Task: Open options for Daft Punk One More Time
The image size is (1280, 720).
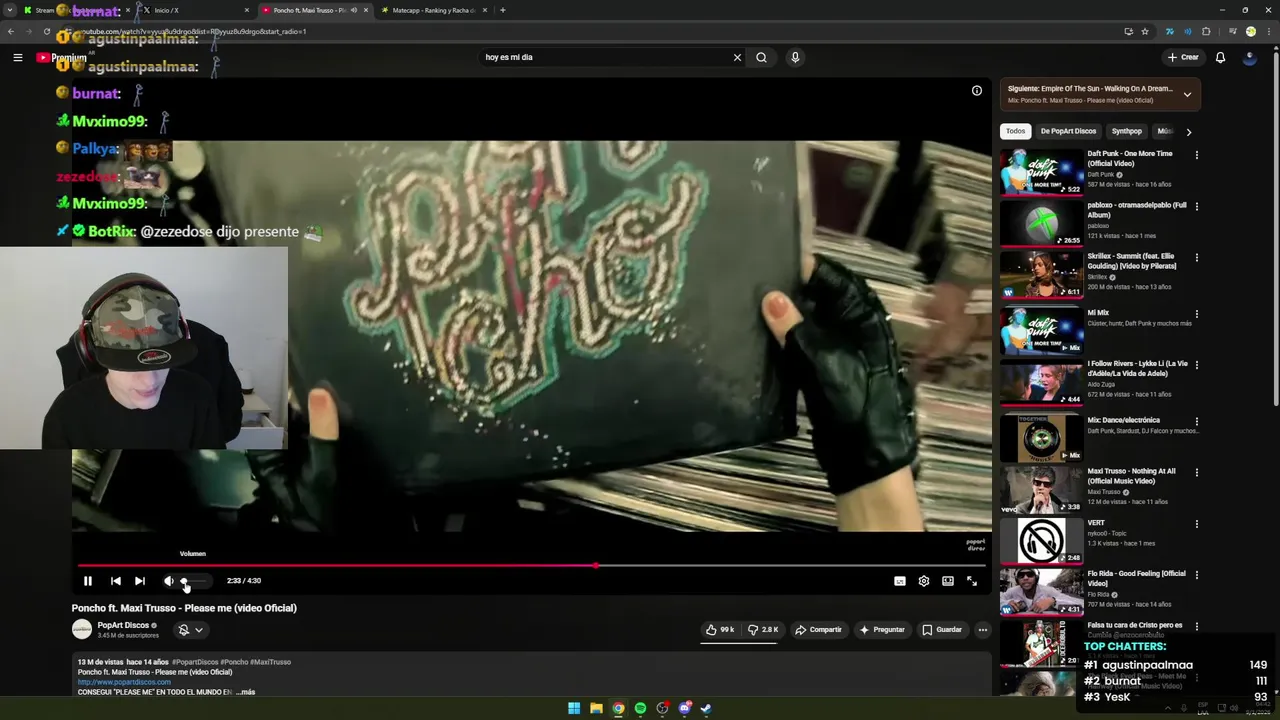Action: [x=1196, y=155]
